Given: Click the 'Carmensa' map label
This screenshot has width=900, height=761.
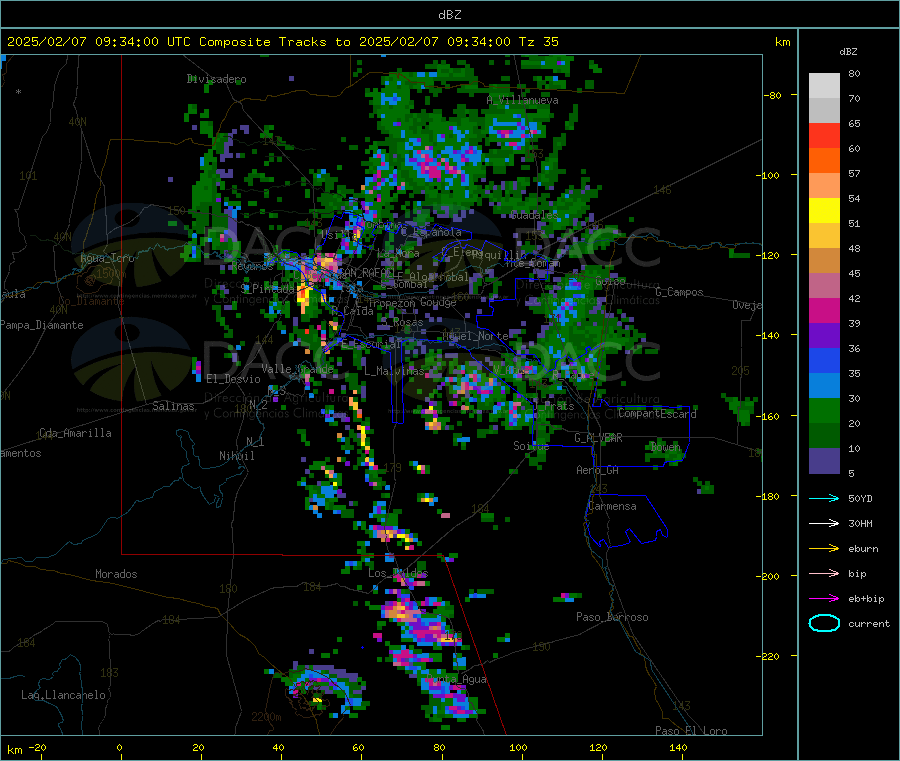Looking at the screenshot, I should [612, 506].
